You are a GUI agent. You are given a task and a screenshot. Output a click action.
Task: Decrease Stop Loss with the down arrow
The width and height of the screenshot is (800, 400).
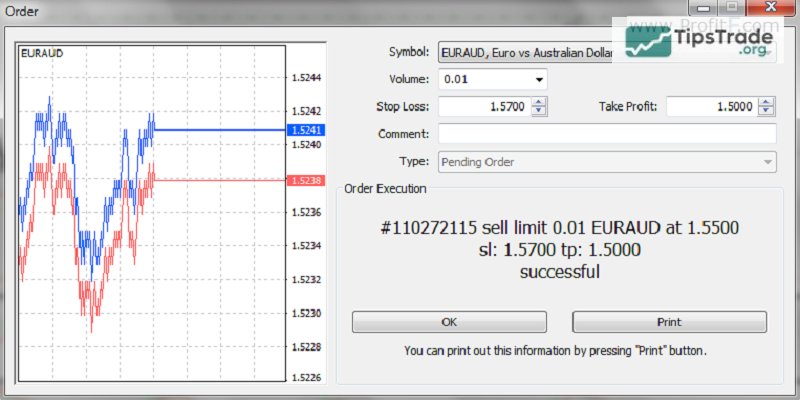pyautogui.click(x=539, y=112)
